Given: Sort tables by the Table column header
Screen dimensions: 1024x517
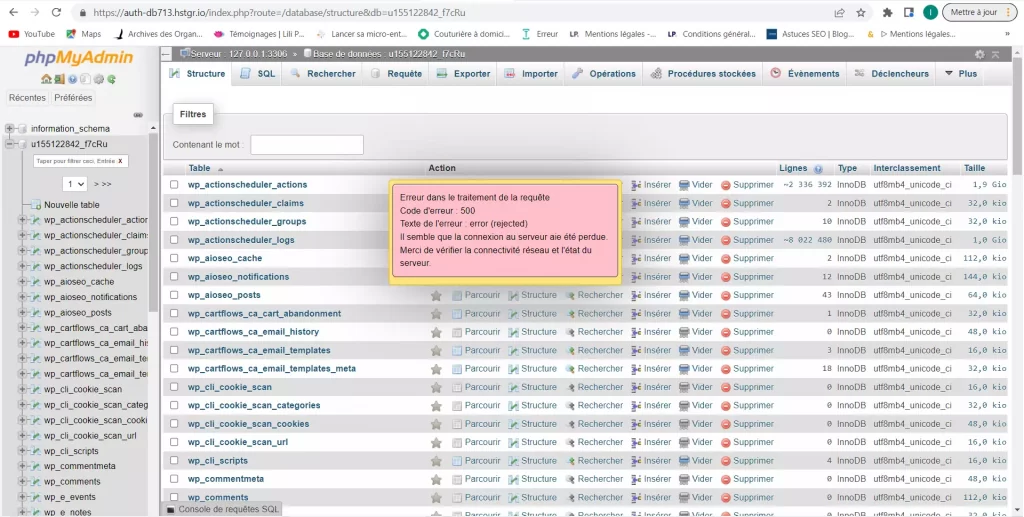Looking at the screenshot, I should click(199, 168).
